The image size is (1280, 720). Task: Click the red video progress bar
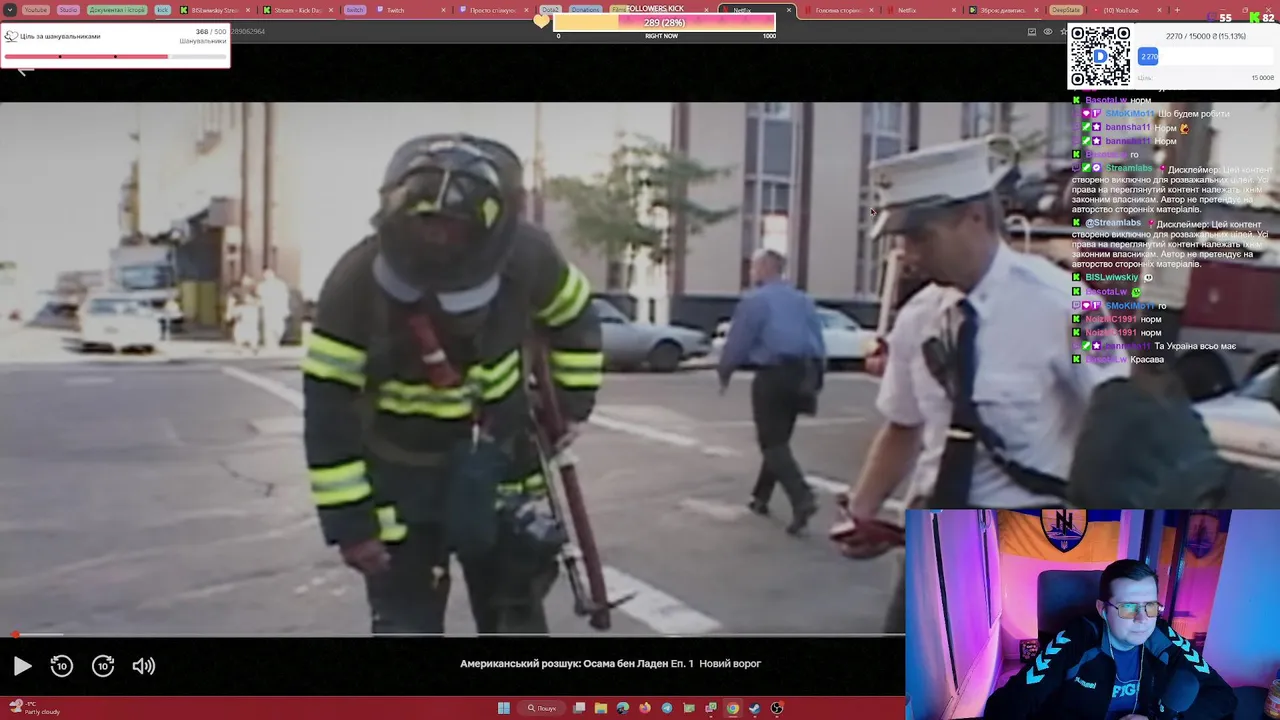pos(452,634)
